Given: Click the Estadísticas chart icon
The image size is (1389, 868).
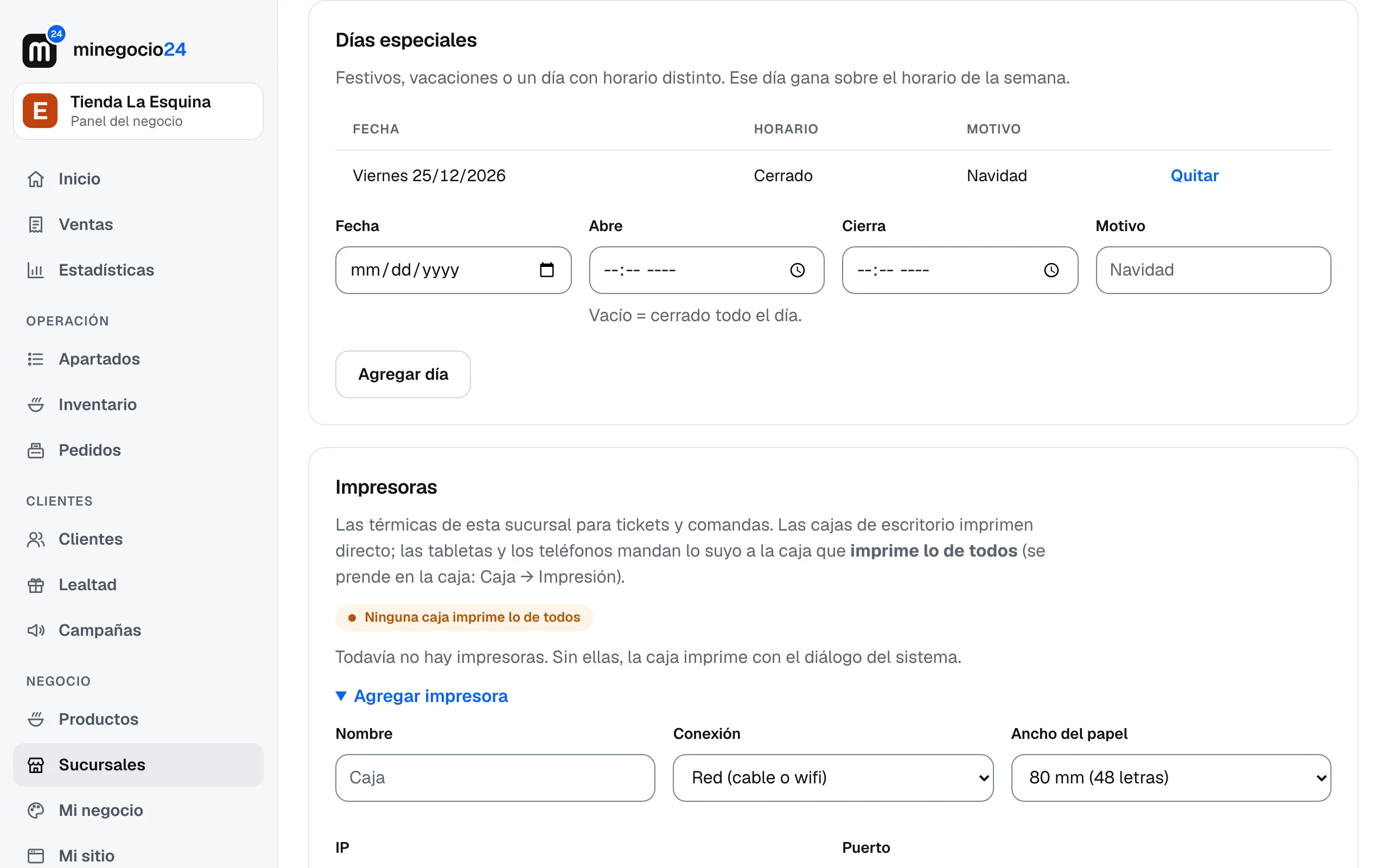Looking at the screenshot, I should click(x=36, y=270).
